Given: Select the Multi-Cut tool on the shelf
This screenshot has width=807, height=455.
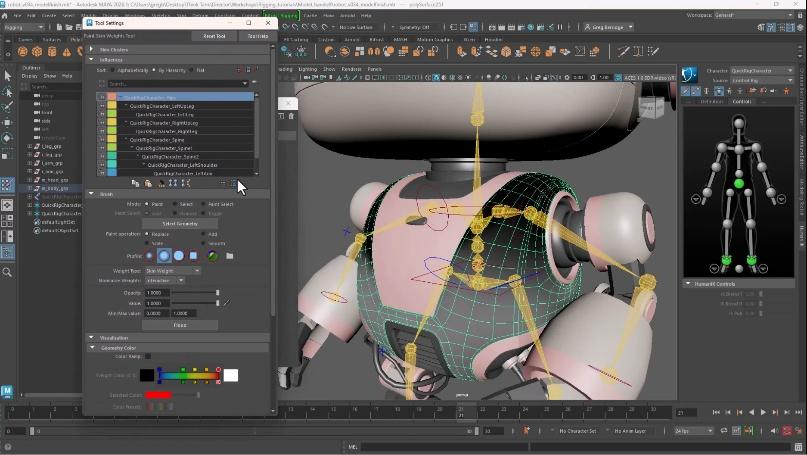Looking at the screenshot, I should [623, 51].
